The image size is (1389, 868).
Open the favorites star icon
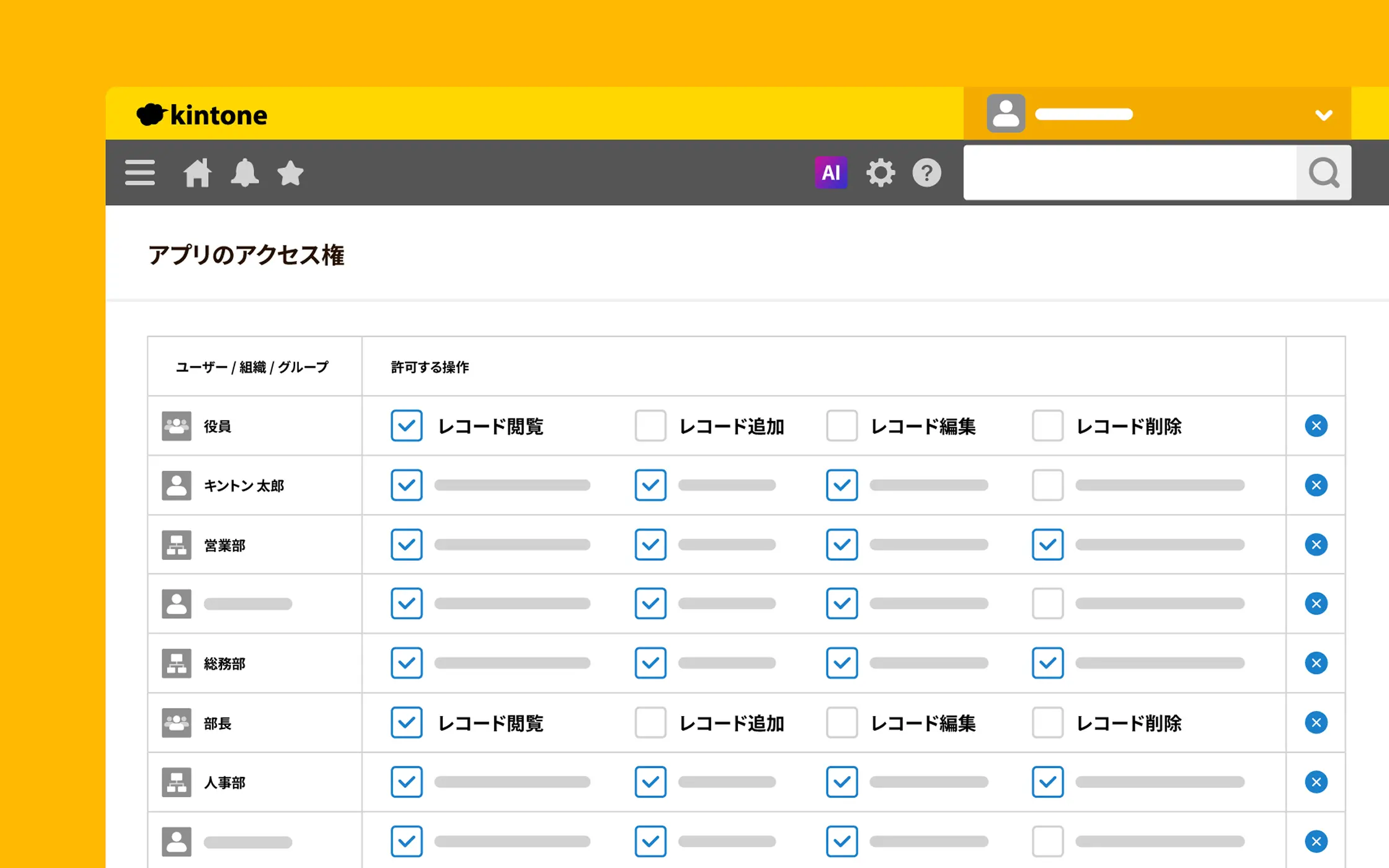coord(290,172)
